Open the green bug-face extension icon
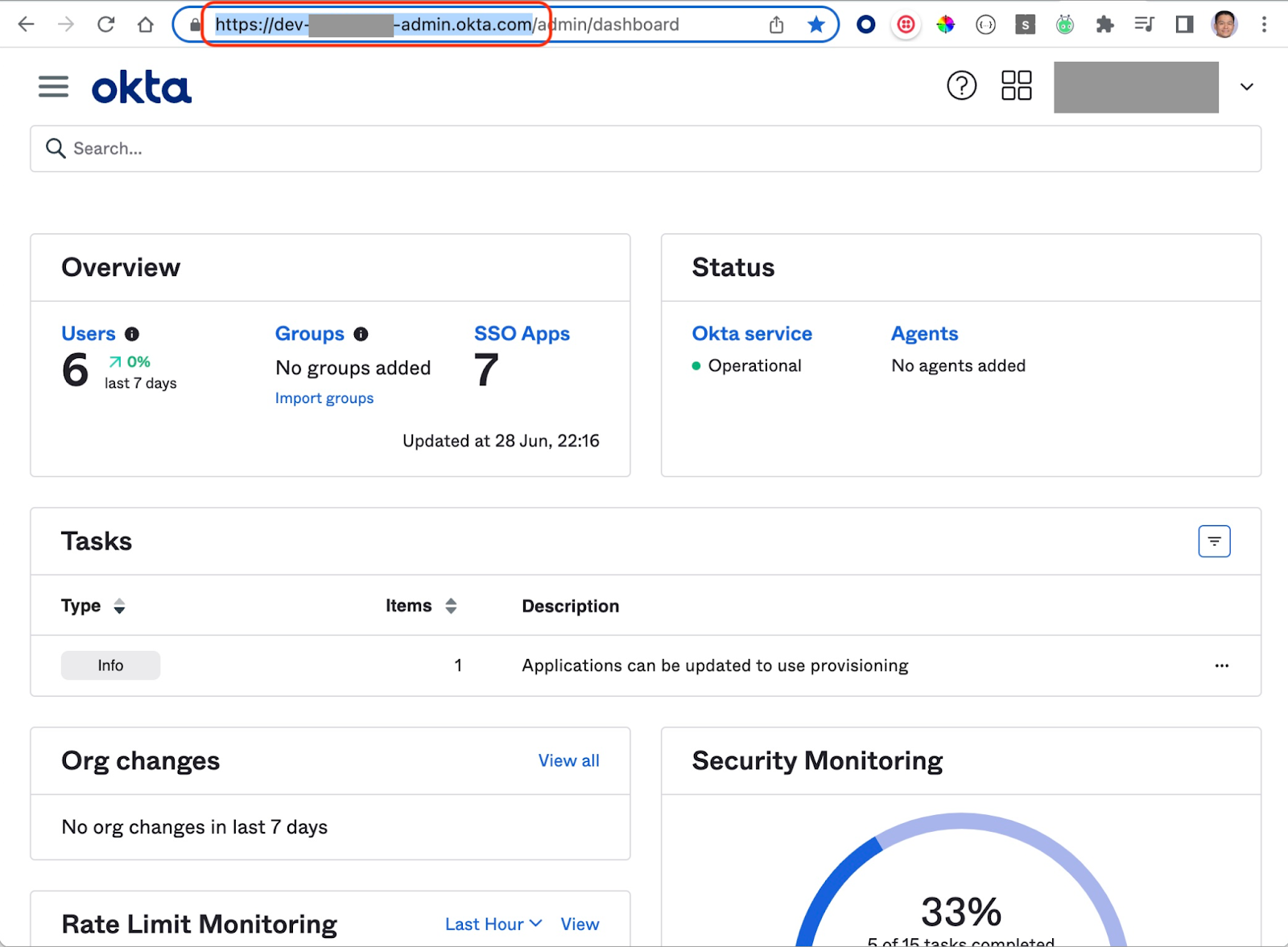This screenshot has width=1288, height=947. tap(1065, 25)
